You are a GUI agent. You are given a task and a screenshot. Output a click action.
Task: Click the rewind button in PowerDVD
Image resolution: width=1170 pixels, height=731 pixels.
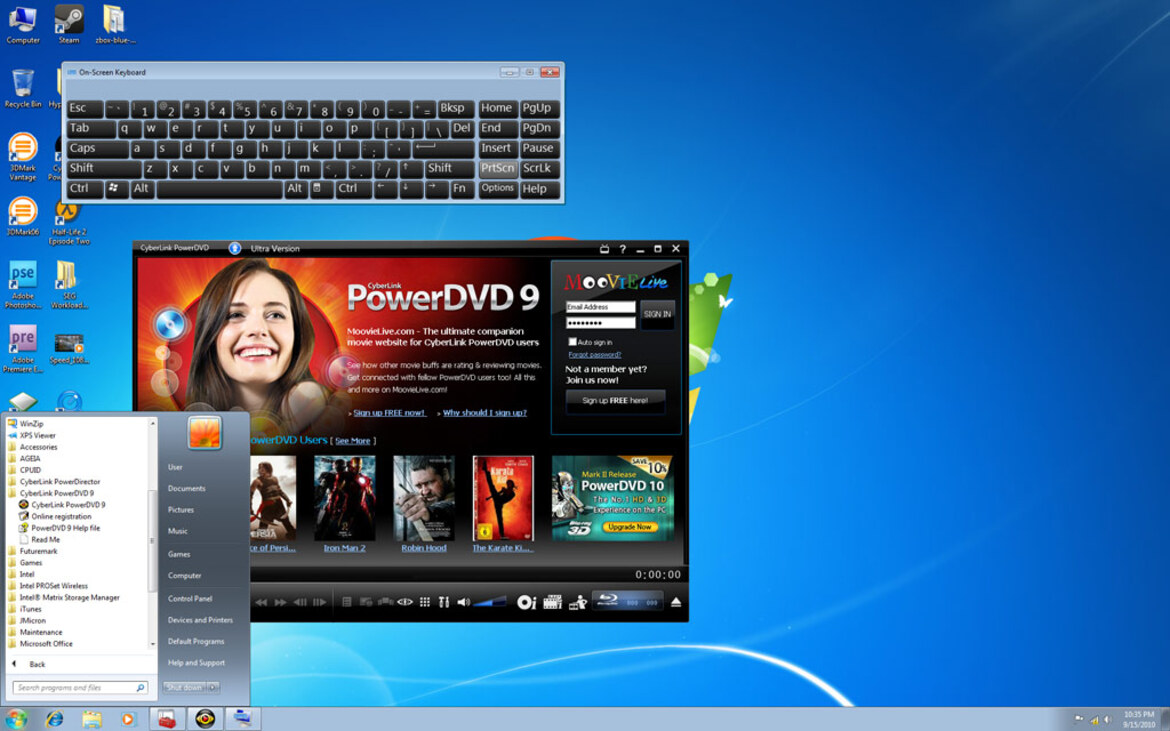[260, 602]
